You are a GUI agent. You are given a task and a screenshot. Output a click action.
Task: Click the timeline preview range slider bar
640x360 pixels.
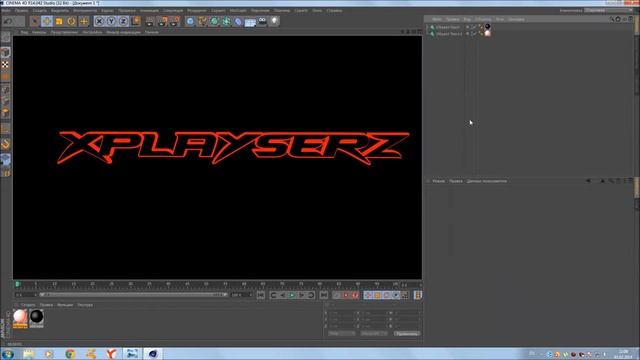point(133,294)
